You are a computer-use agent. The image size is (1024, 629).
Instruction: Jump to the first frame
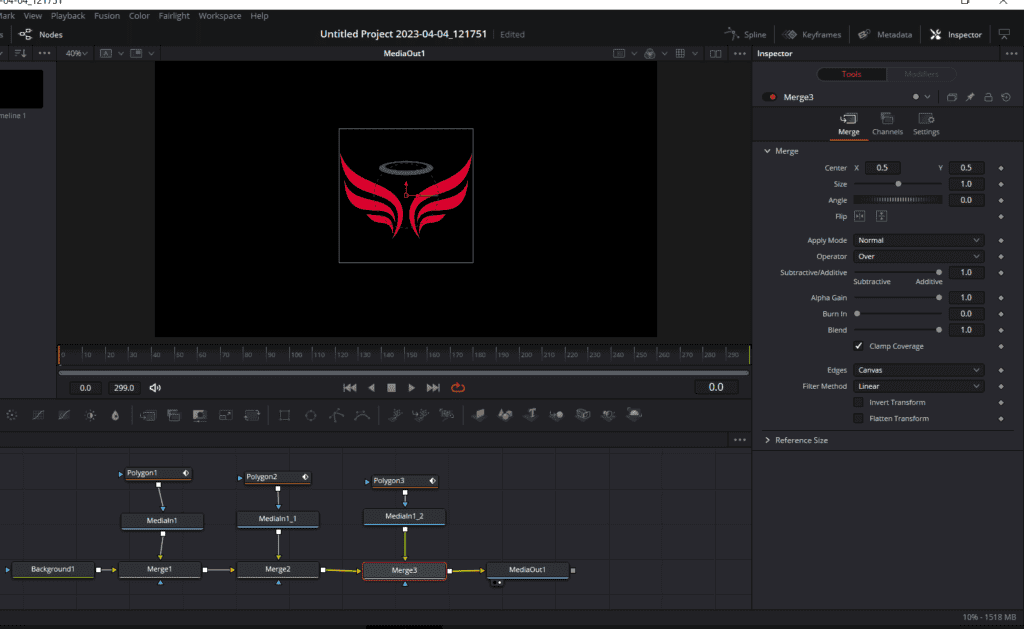coord(350,388)
